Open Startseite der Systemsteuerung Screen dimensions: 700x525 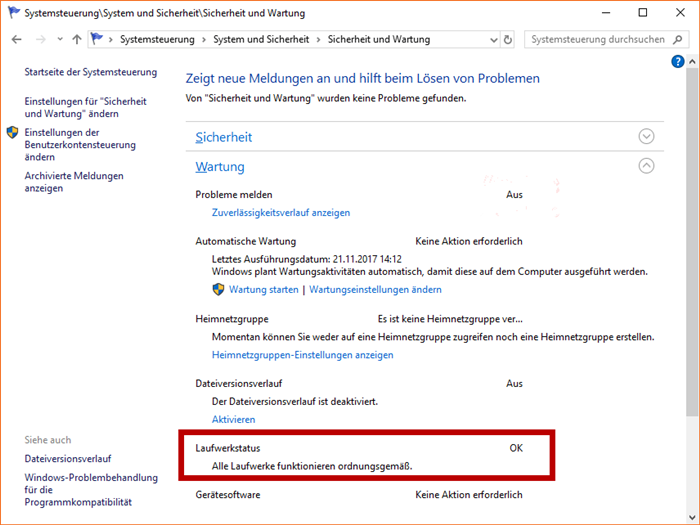tap(91, 72)
